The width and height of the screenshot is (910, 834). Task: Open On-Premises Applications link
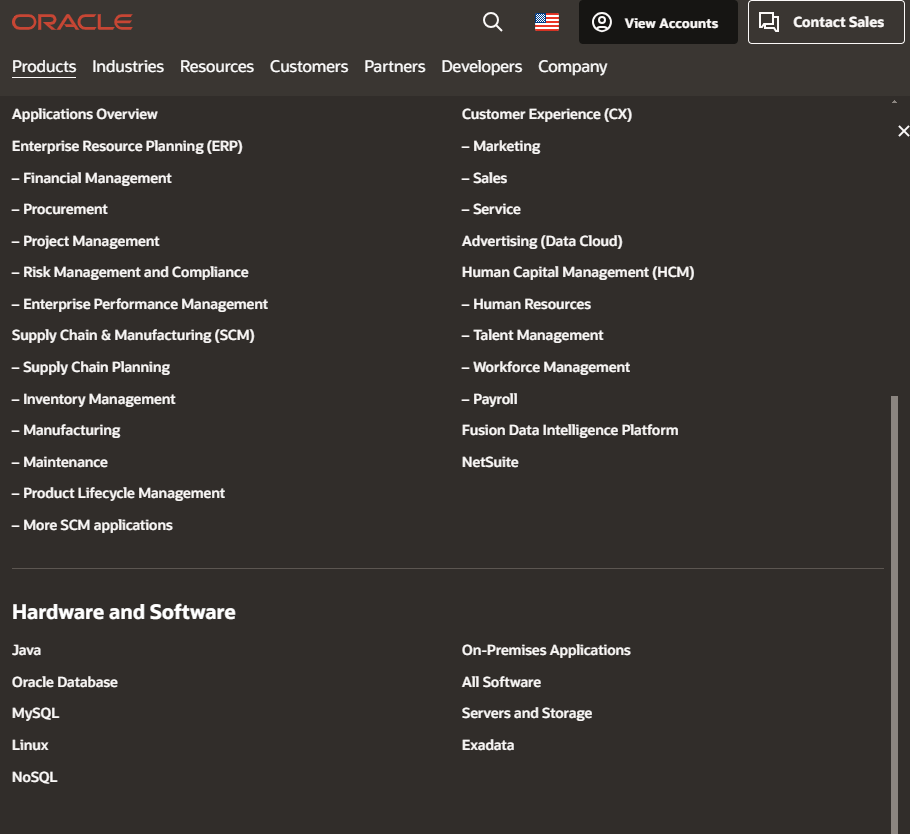546,651
